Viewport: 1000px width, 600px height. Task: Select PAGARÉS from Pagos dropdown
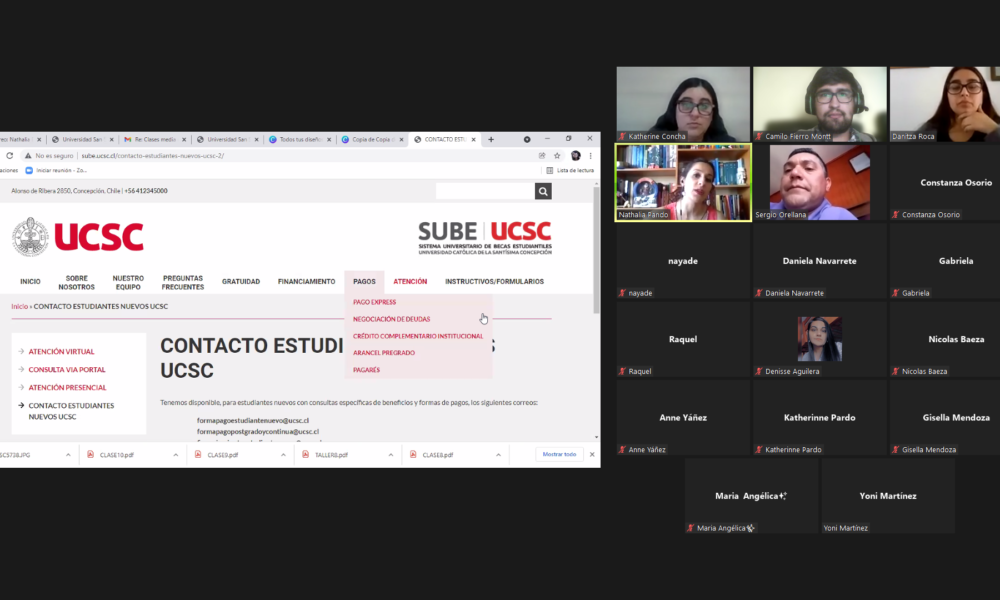tap(366, 370)
